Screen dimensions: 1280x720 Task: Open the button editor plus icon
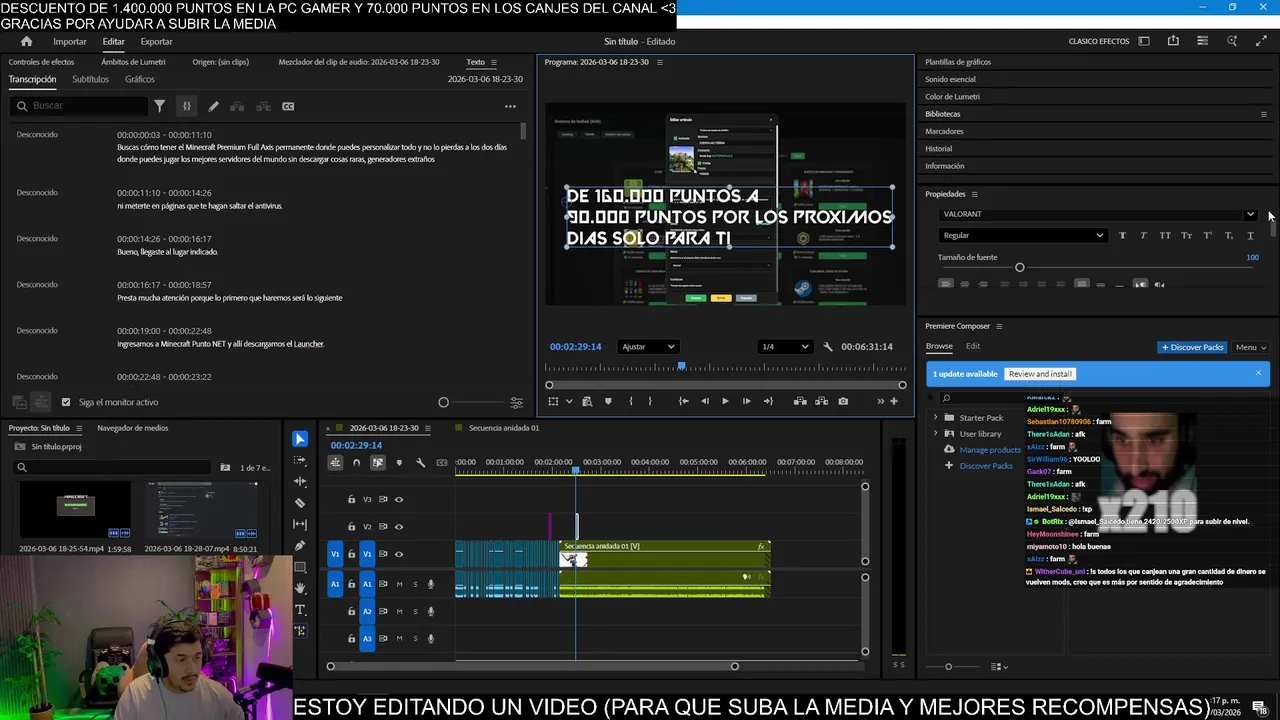(894, 401)
